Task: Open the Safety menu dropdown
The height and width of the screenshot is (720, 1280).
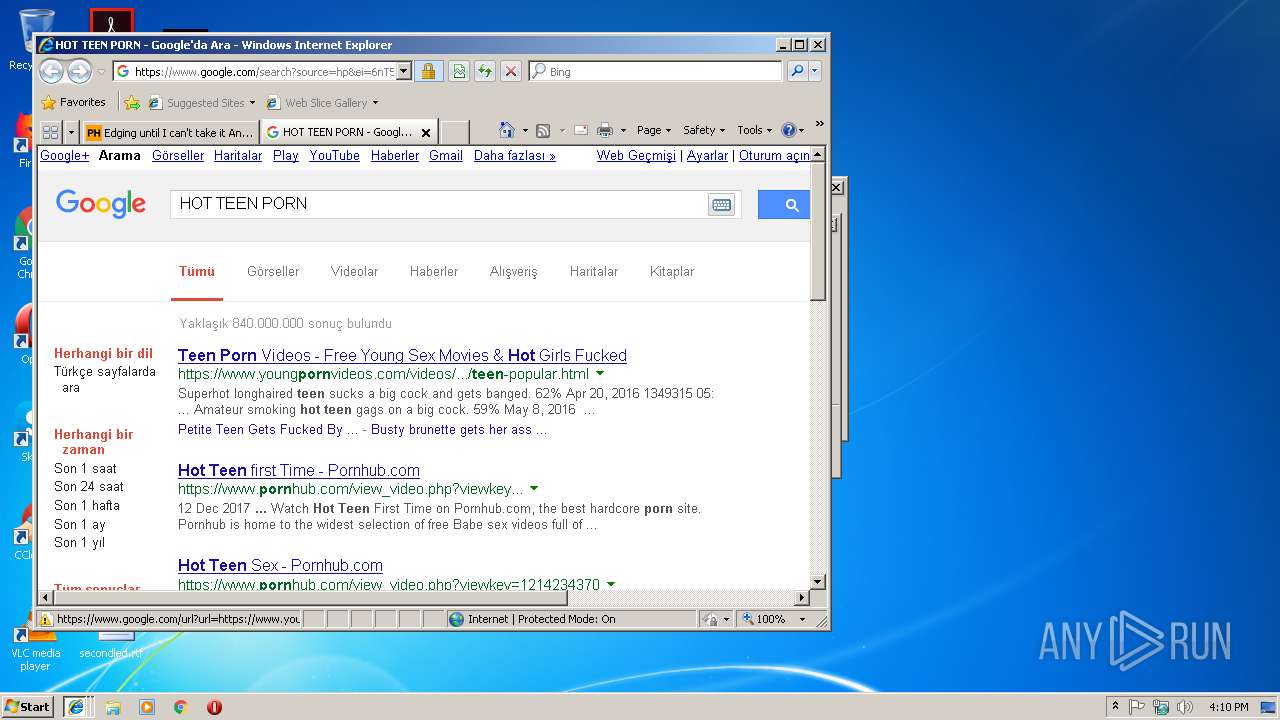Action: (704, 130)
